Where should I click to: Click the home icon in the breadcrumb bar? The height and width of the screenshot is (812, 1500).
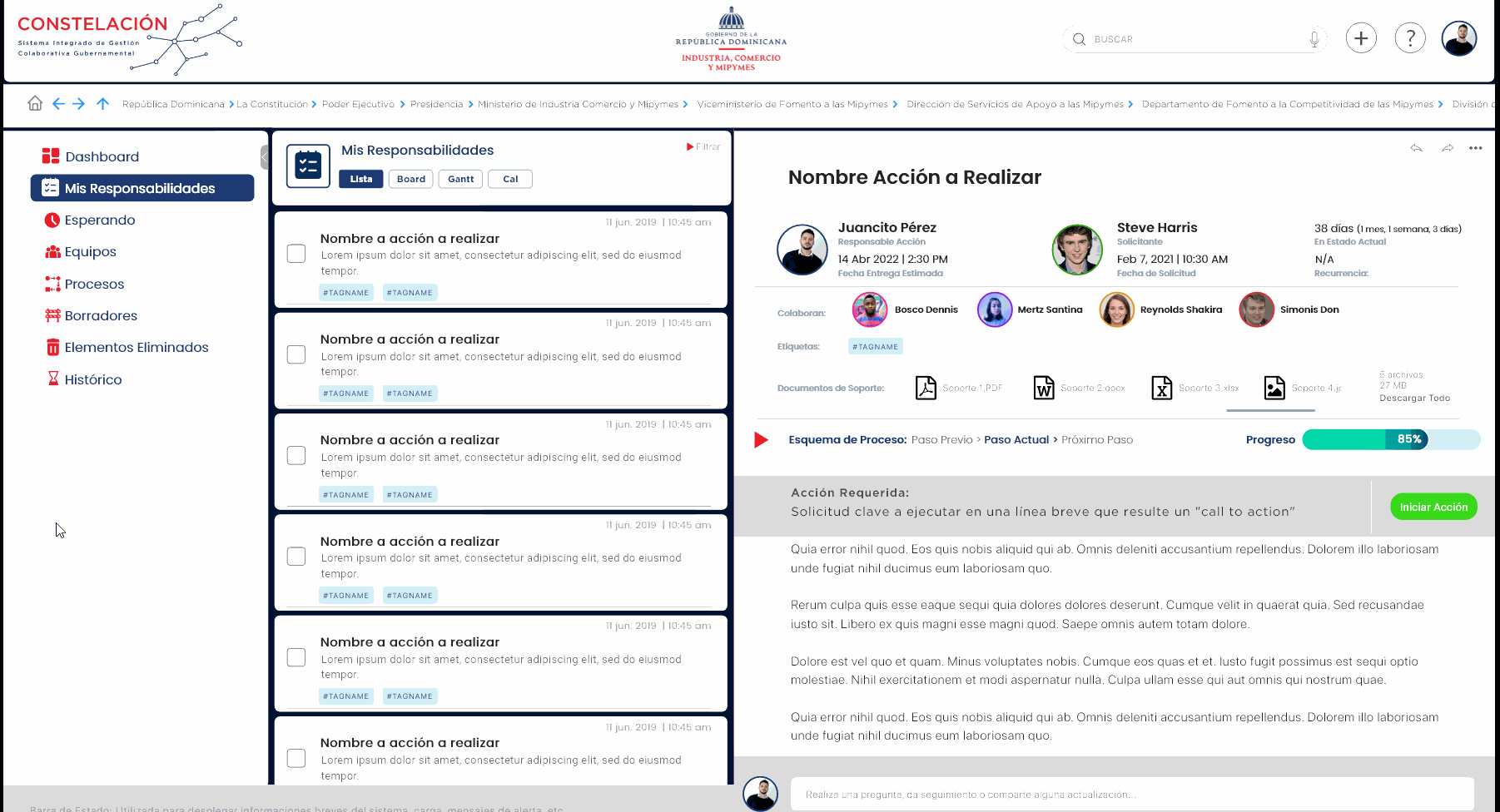[x=35, y=103]
